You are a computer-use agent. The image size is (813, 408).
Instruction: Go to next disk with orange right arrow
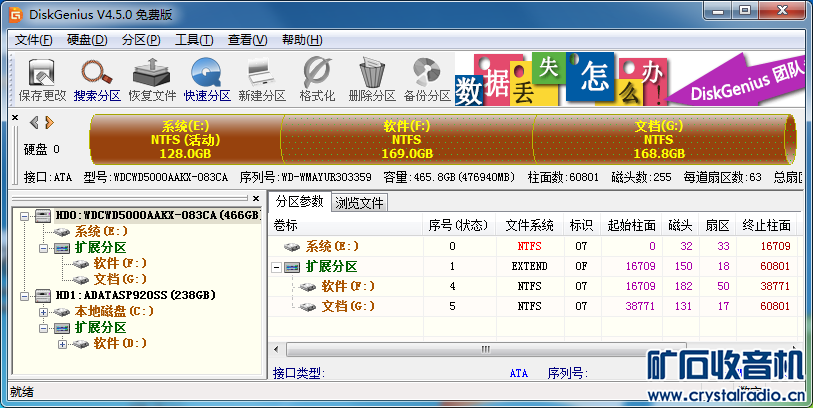[49, 122]
